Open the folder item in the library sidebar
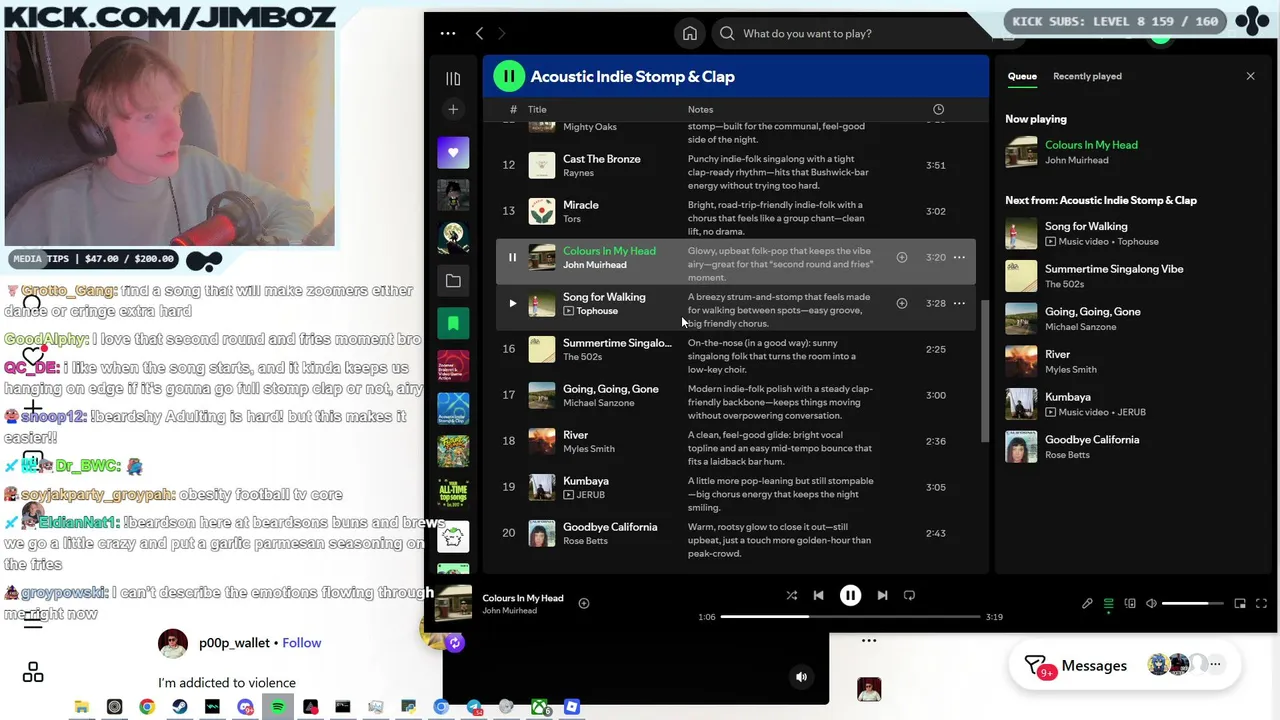The height and width of the screenshot is (720, 1280). click(453, 281)
